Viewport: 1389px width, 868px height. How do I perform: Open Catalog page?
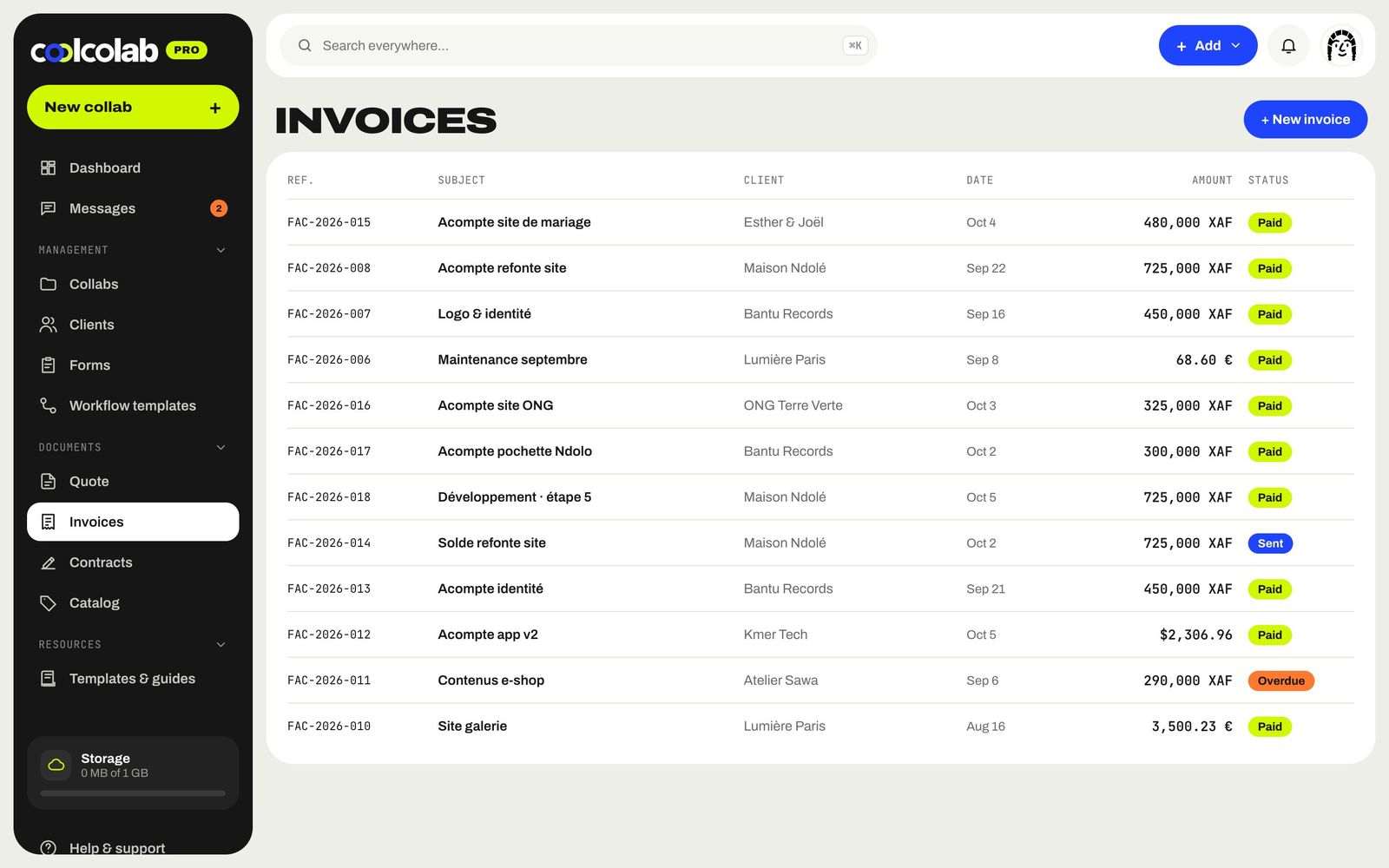[x=133, y=603]
